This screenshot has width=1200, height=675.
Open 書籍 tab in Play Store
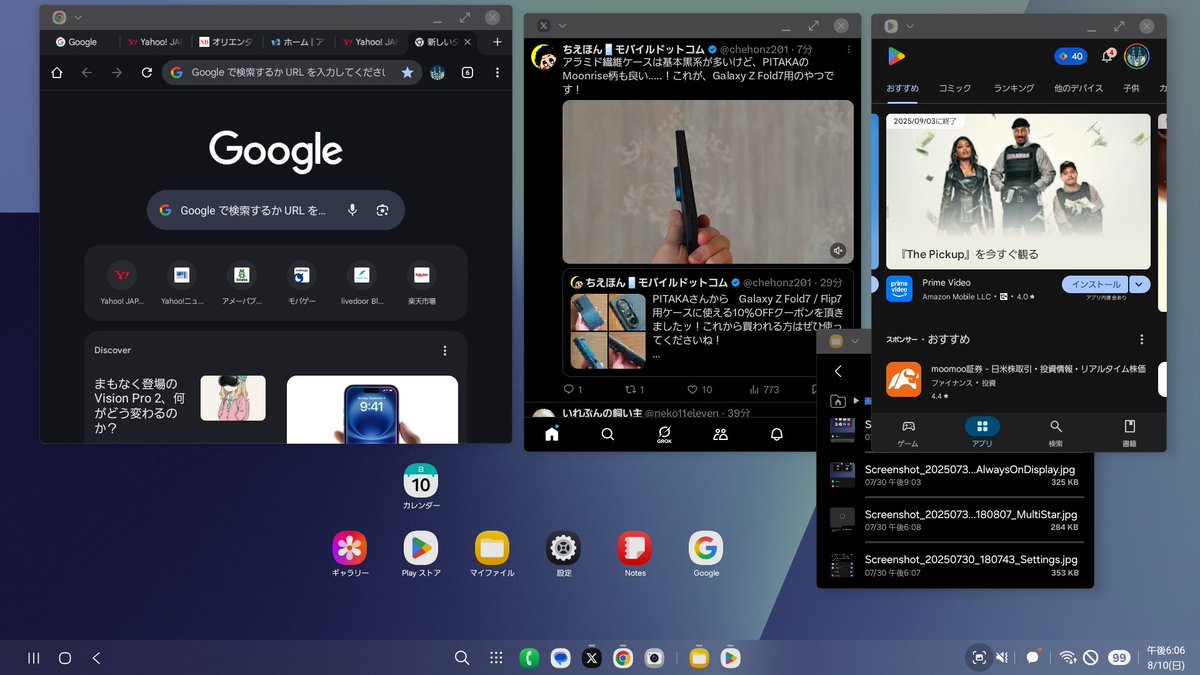(x=1129, y=432)
